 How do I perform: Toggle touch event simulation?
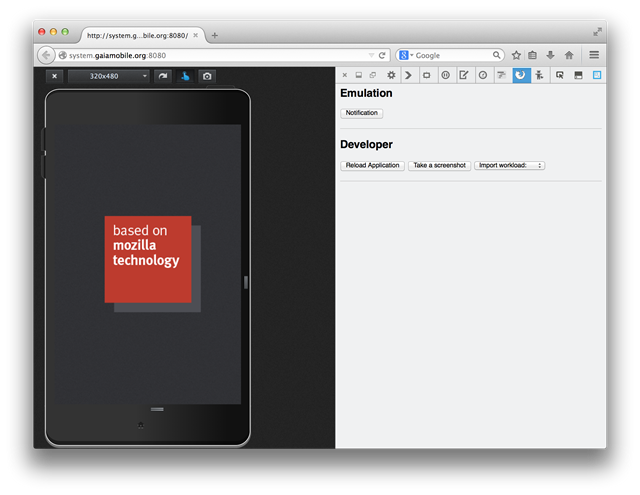click(185, 76)
